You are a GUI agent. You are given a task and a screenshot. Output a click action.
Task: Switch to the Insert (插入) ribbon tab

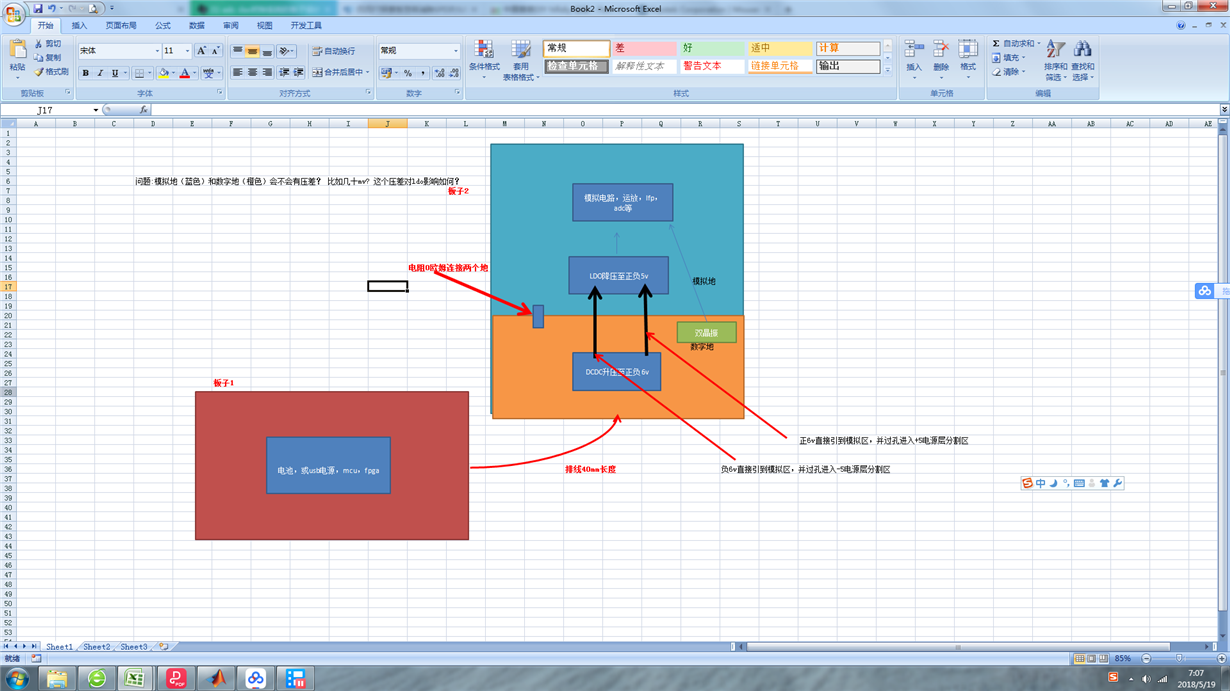(x=79, y=26)
